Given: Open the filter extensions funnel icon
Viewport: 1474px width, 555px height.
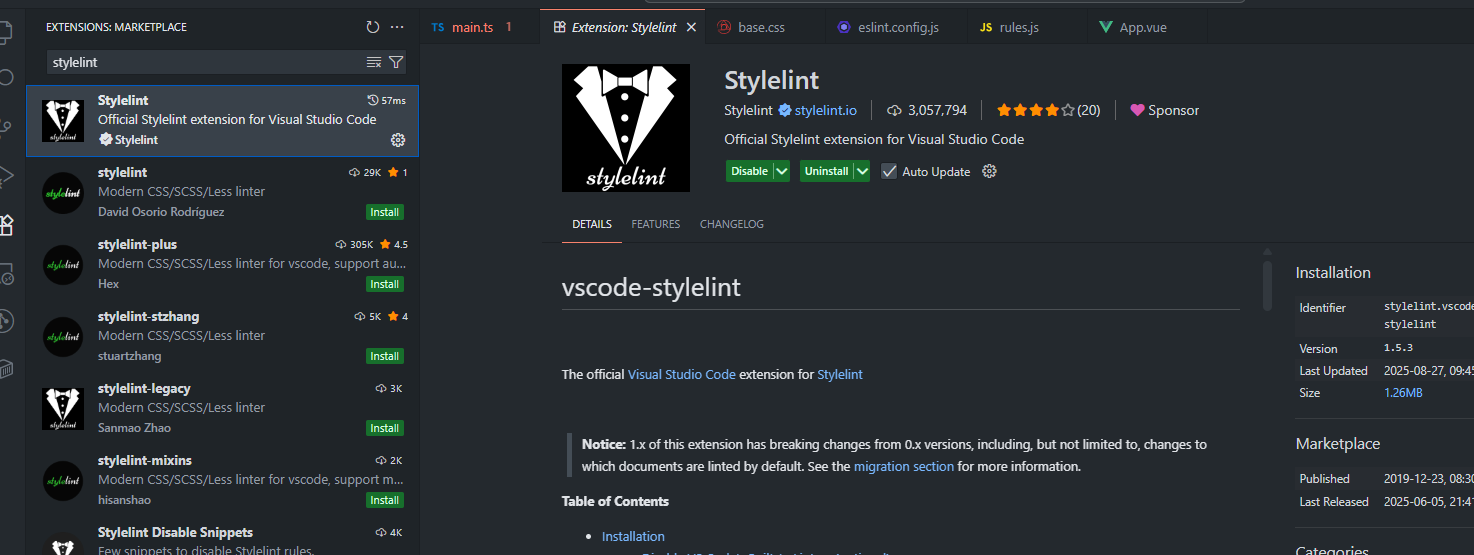Looking at the screenshot, I should [396, 62].
